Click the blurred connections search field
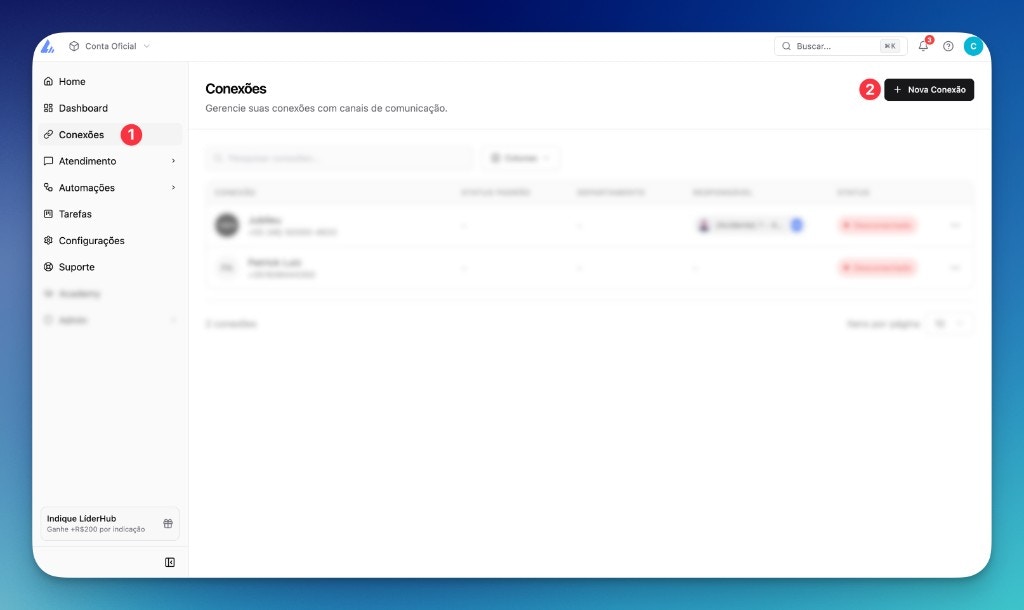The width and height of the screenshot is (1024, 610). (340, 158)
